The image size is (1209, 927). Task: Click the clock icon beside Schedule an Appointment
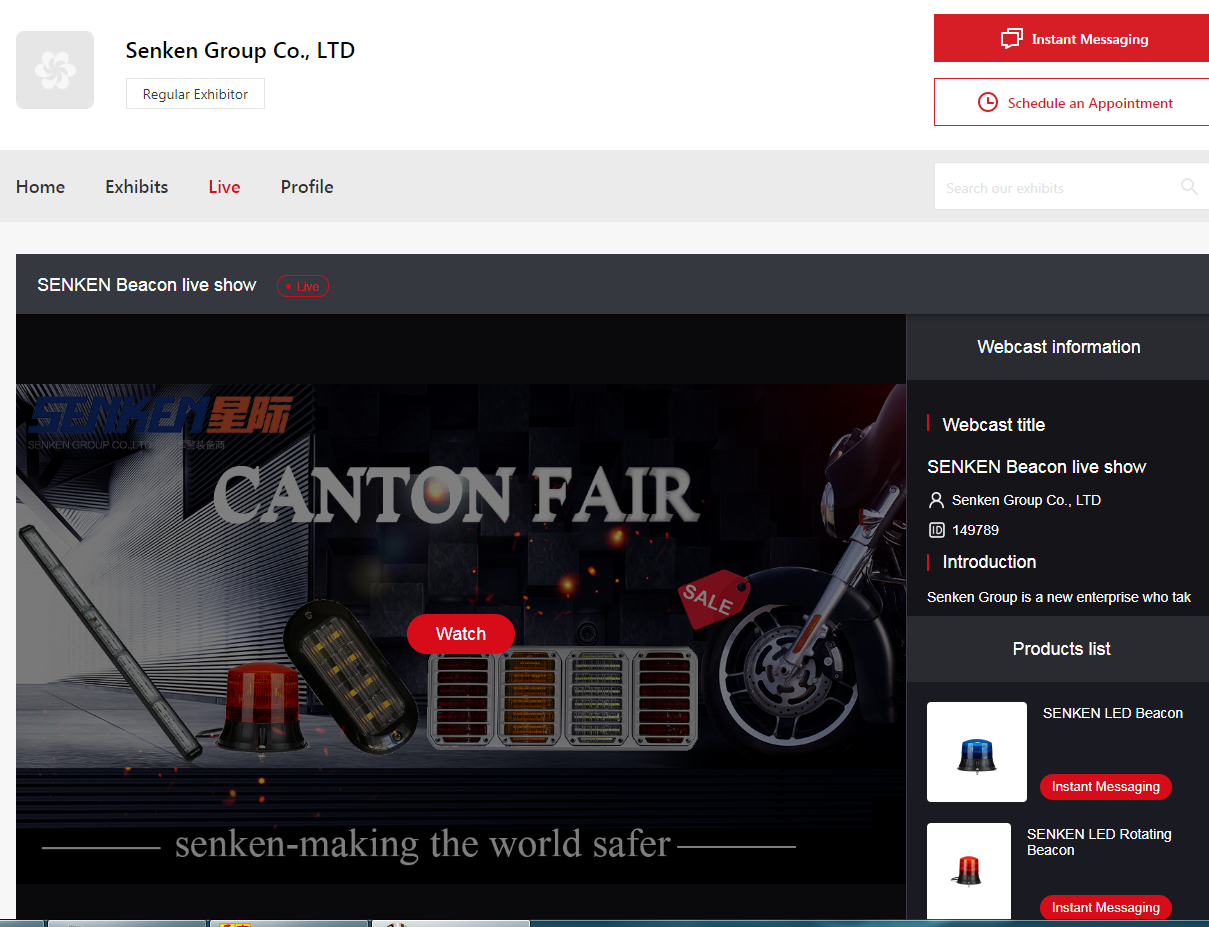[x=988, y=102]
